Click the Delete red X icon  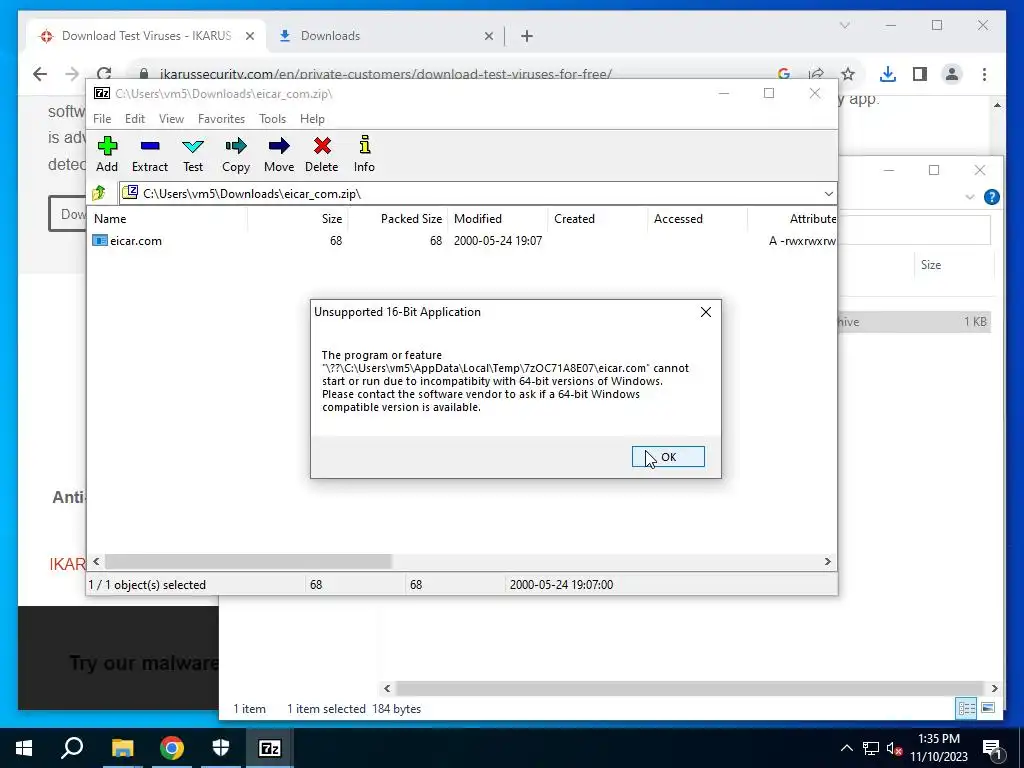(322, 146)
